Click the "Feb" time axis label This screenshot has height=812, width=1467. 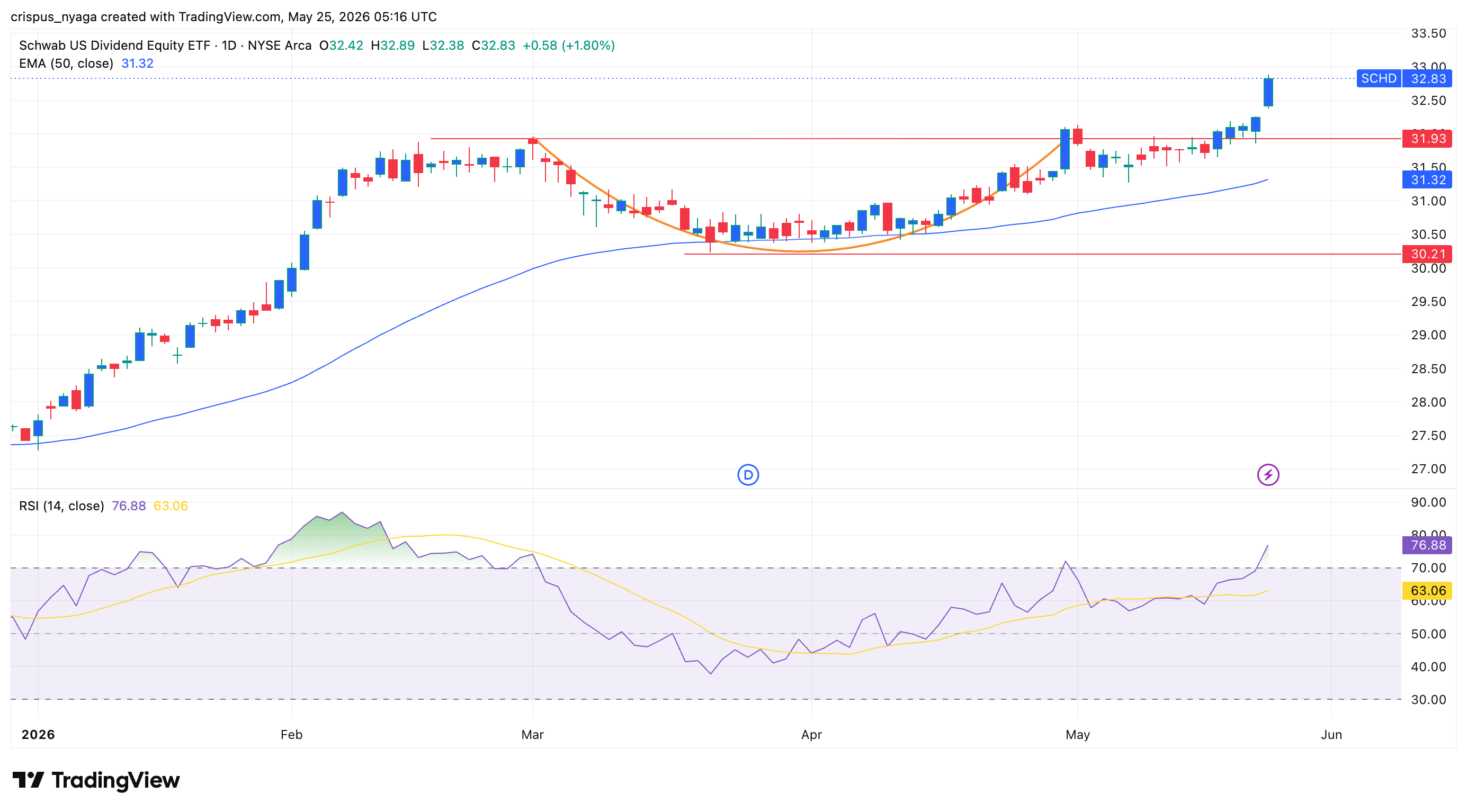(x=292, y=735)
